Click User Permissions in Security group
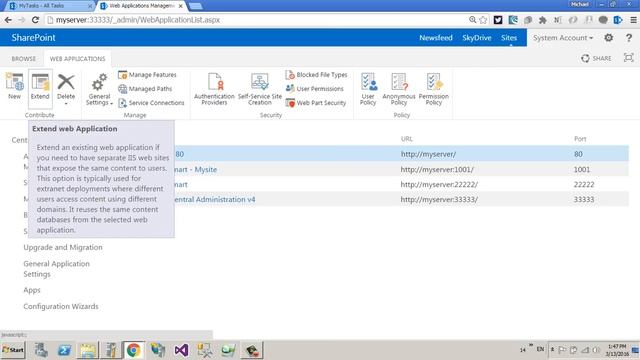 (315, 89)
